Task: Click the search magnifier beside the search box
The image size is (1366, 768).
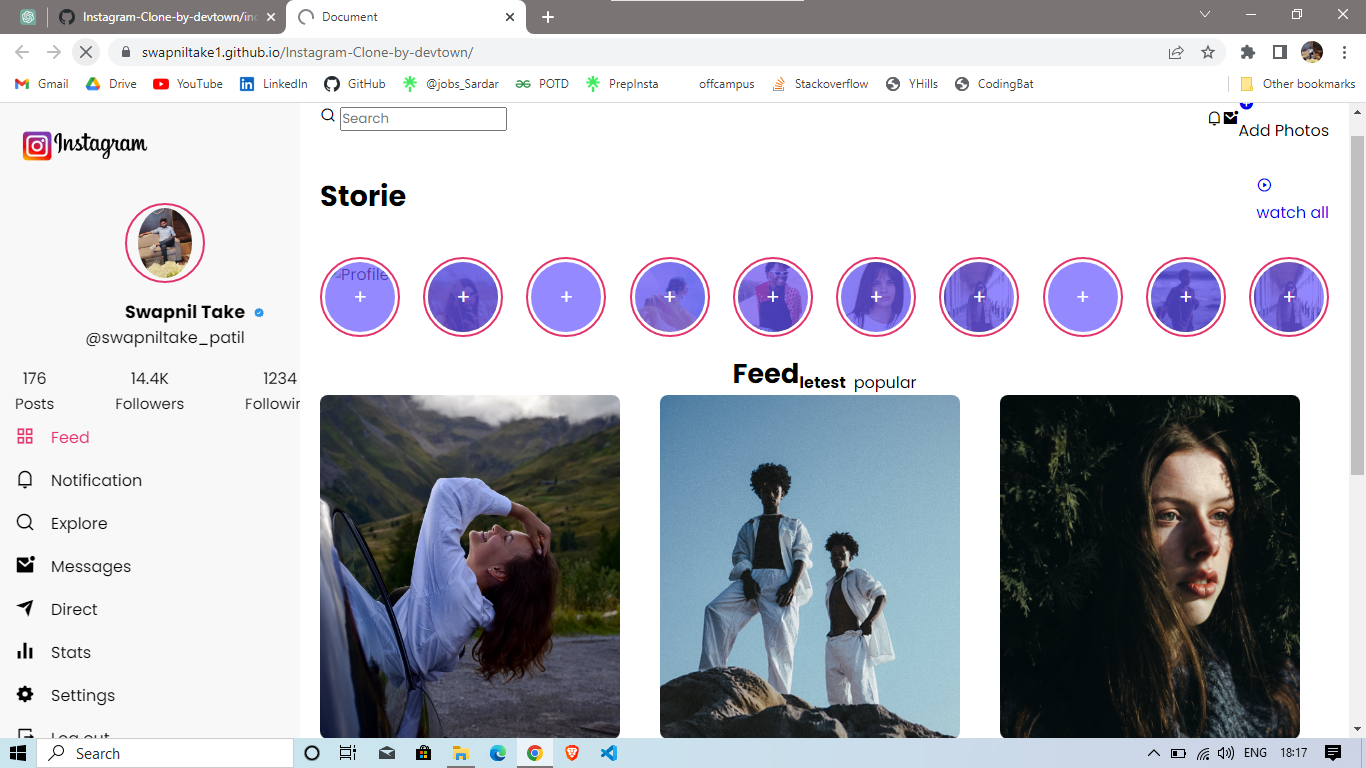Action: coord(327,115)
